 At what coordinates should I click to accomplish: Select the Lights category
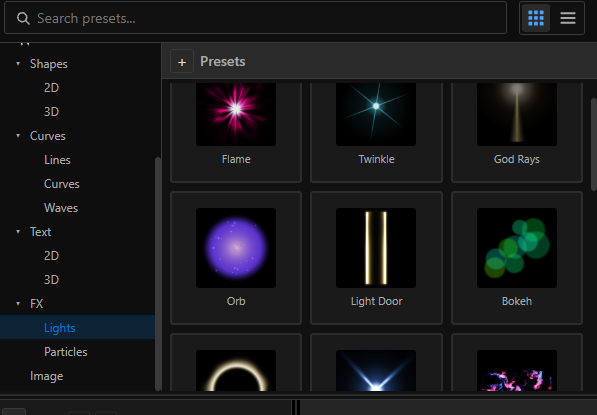(x=78, y=327)
